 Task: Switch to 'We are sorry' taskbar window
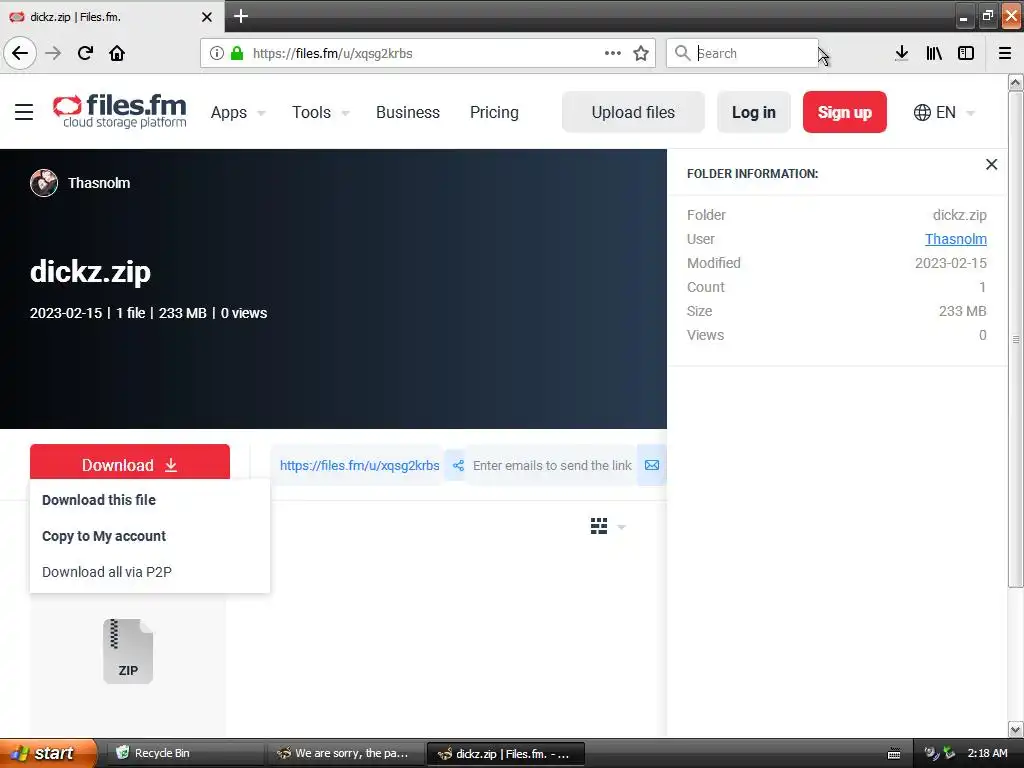click(x=345, y=753)
